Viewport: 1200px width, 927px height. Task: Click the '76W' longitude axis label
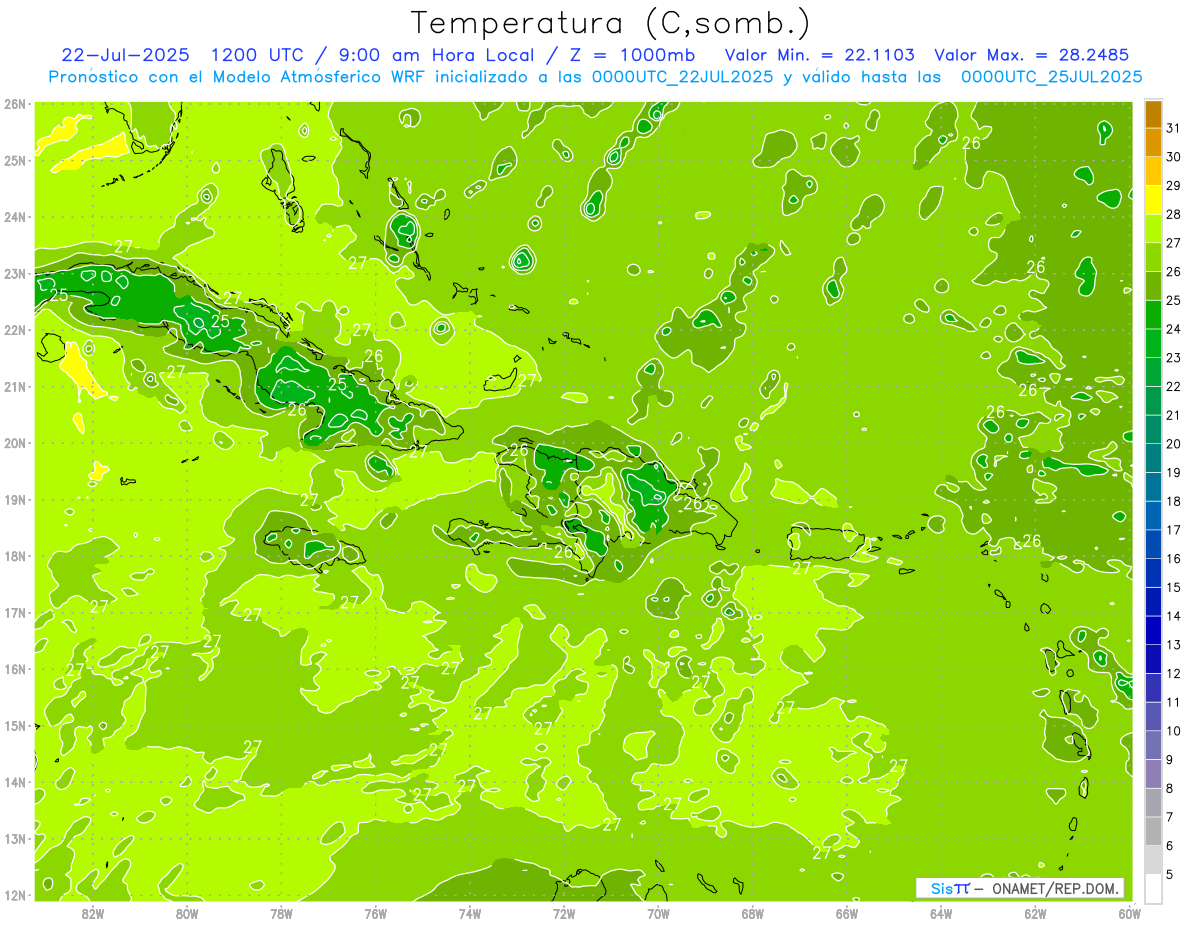point(376,913)
